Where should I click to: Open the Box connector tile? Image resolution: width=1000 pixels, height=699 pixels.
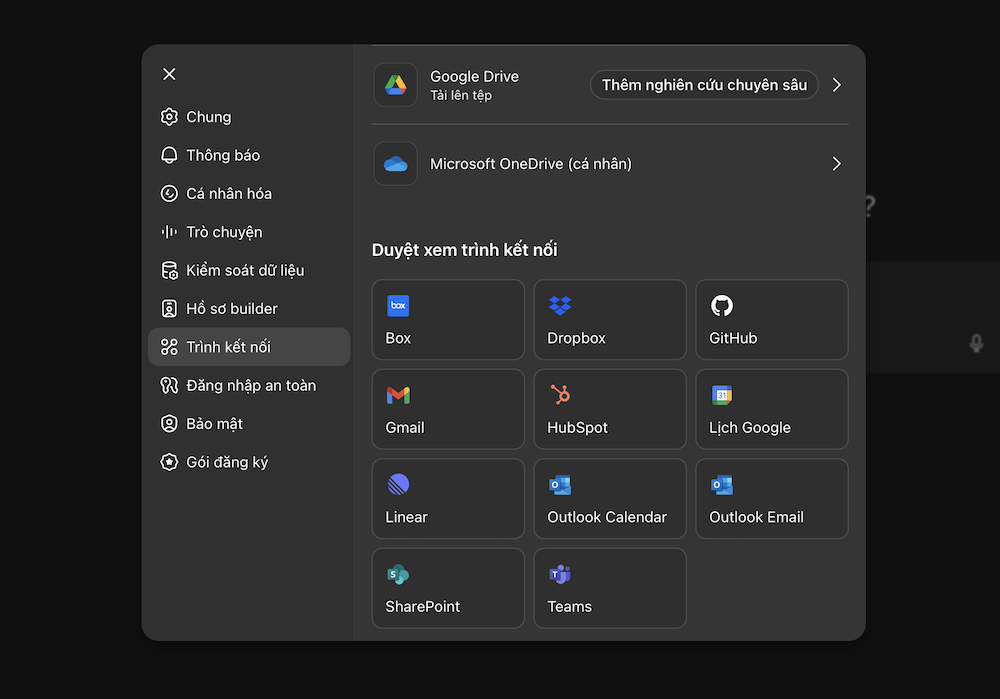coord(448,320)
